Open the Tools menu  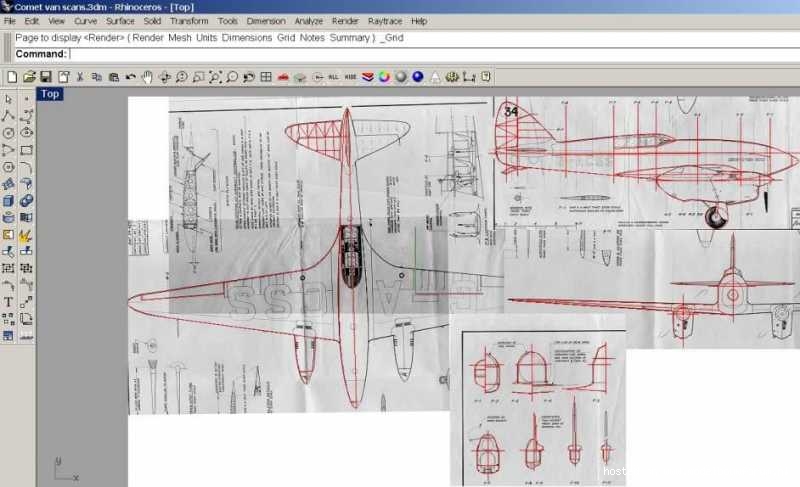point(228,21)
